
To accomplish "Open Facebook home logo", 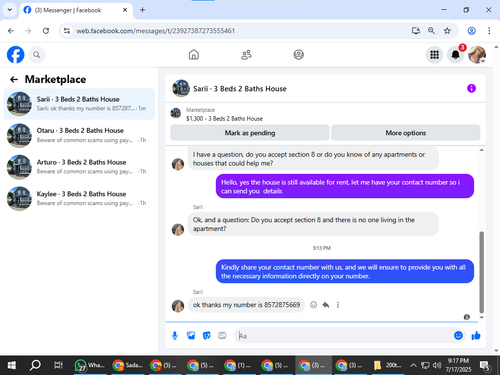I will [16, 55].
